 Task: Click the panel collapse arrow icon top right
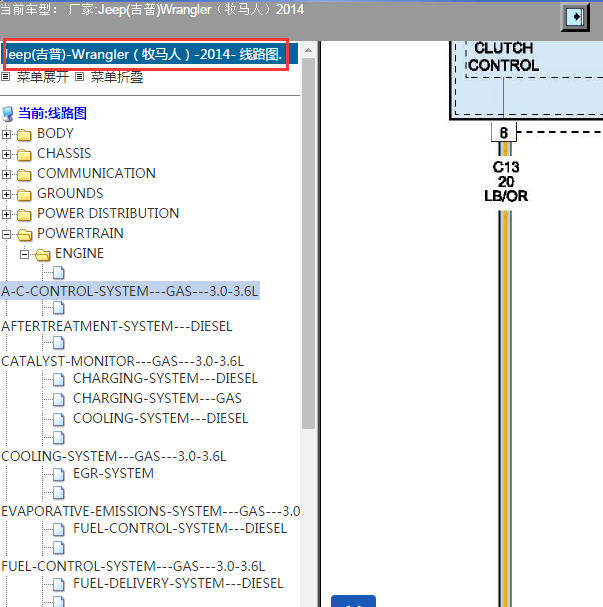pyautogui.click(x=575, y=17)
